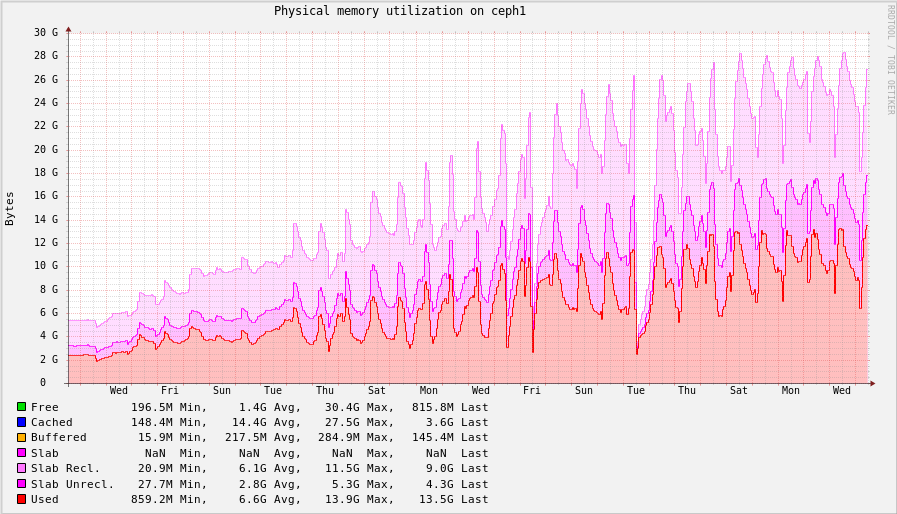Click the green Free legend swatch

click(x=21, y=407)
